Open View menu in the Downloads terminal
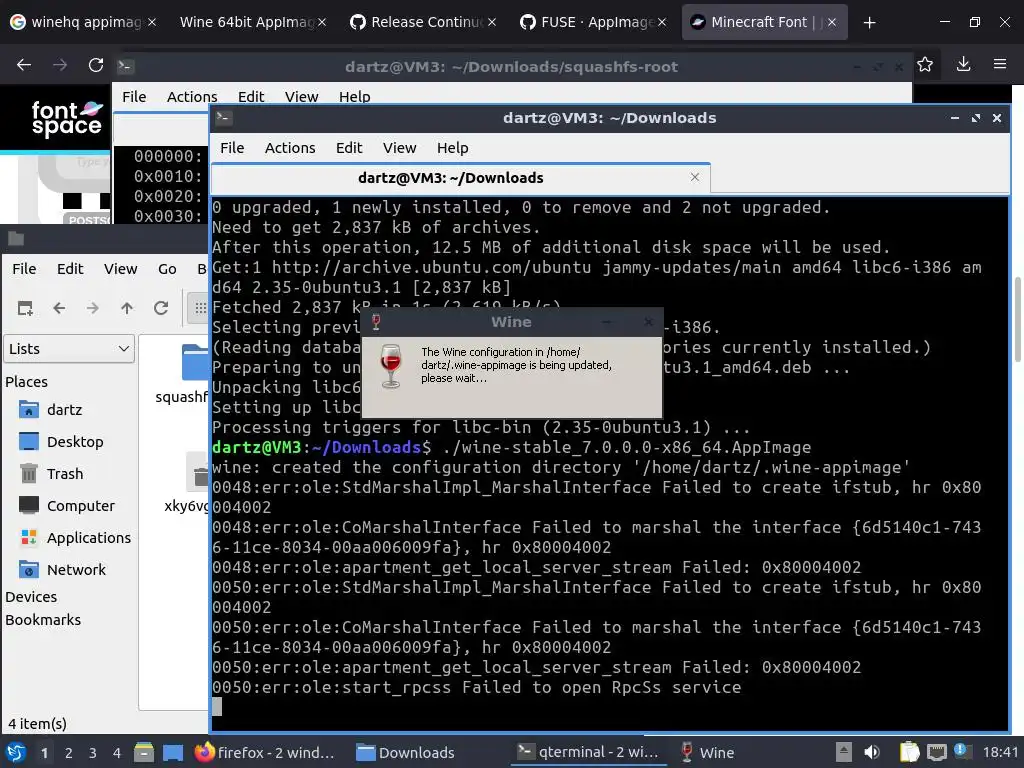 (400, 148)
